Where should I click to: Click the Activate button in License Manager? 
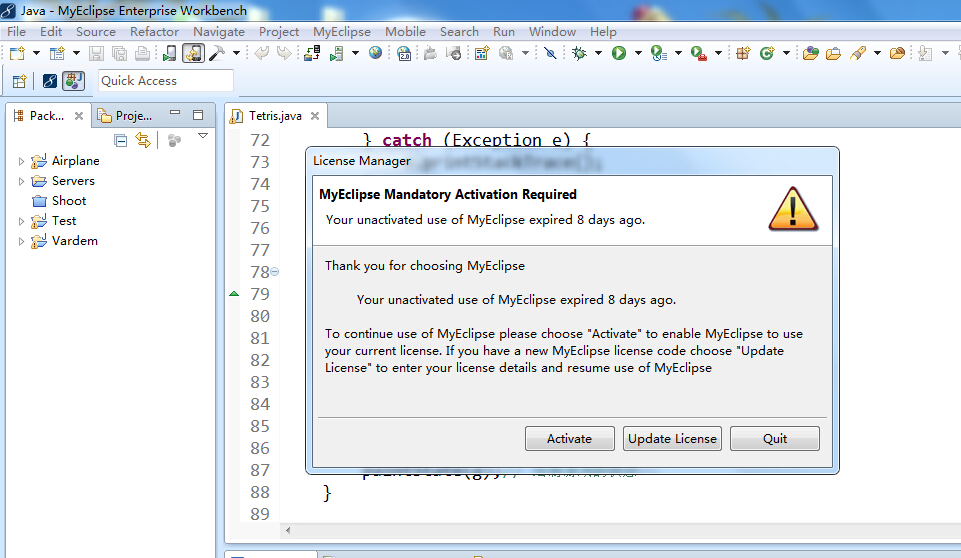[569, 439]
